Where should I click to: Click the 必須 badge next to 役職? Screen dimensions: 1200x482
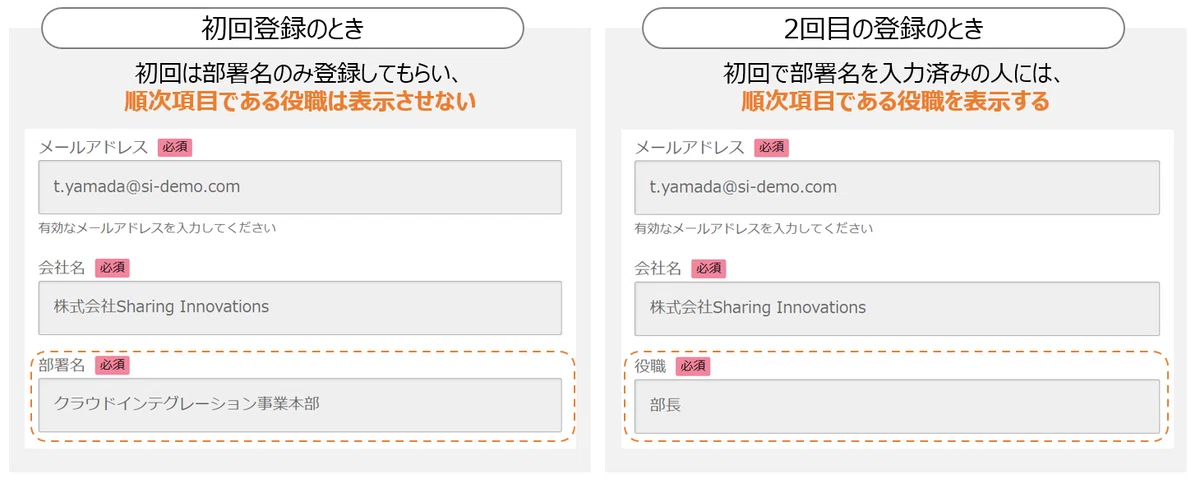(x=693, y=367)
